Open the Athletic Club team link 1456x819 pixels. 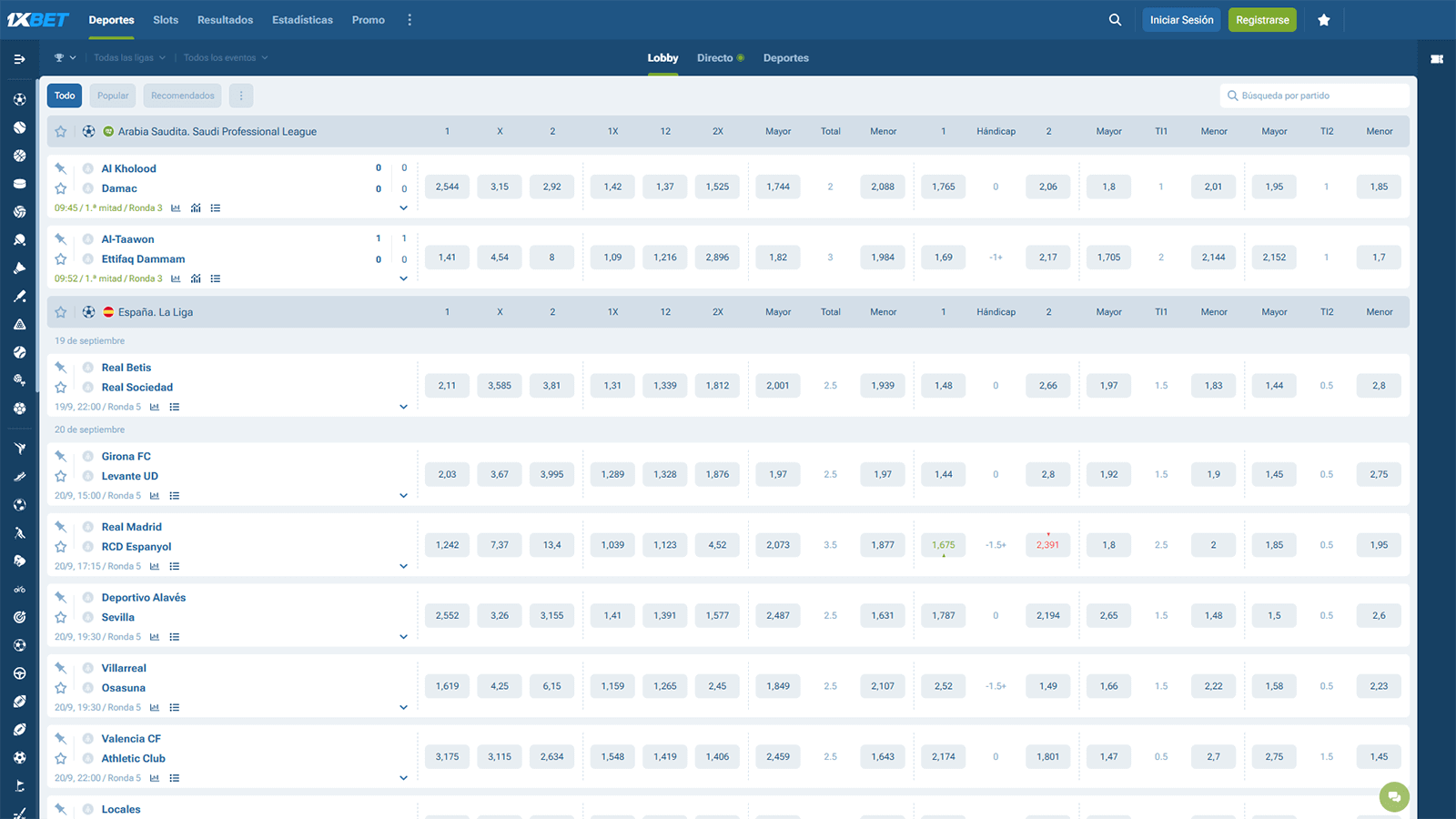click(x=134, y=759)
